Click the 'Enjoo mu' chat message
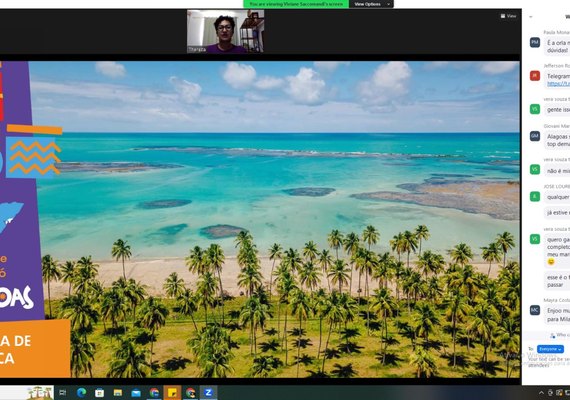This screenshot has height=400, width=570. [557, 315]
